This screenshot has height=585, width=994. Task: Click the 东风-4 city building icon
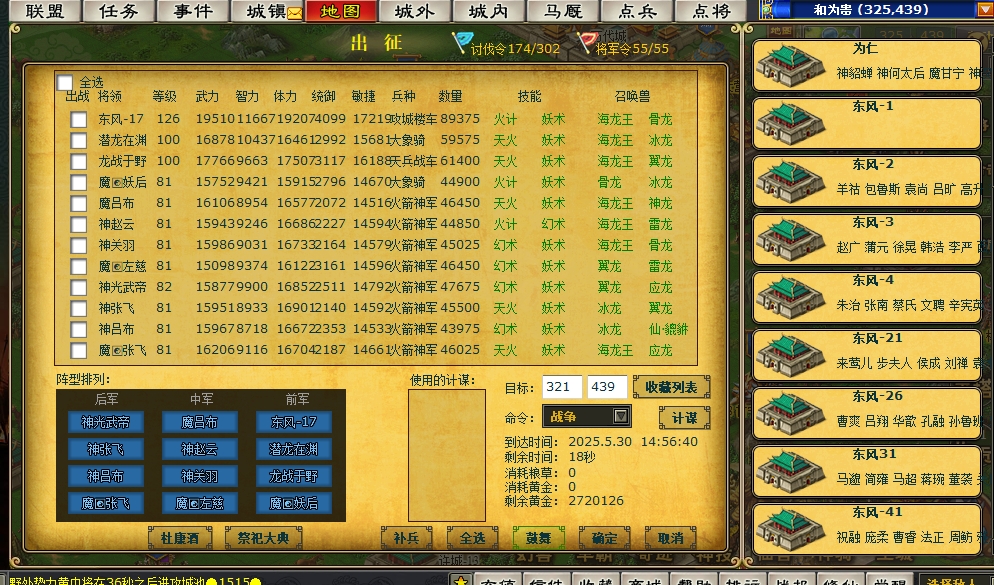click(x=791, y=298)
